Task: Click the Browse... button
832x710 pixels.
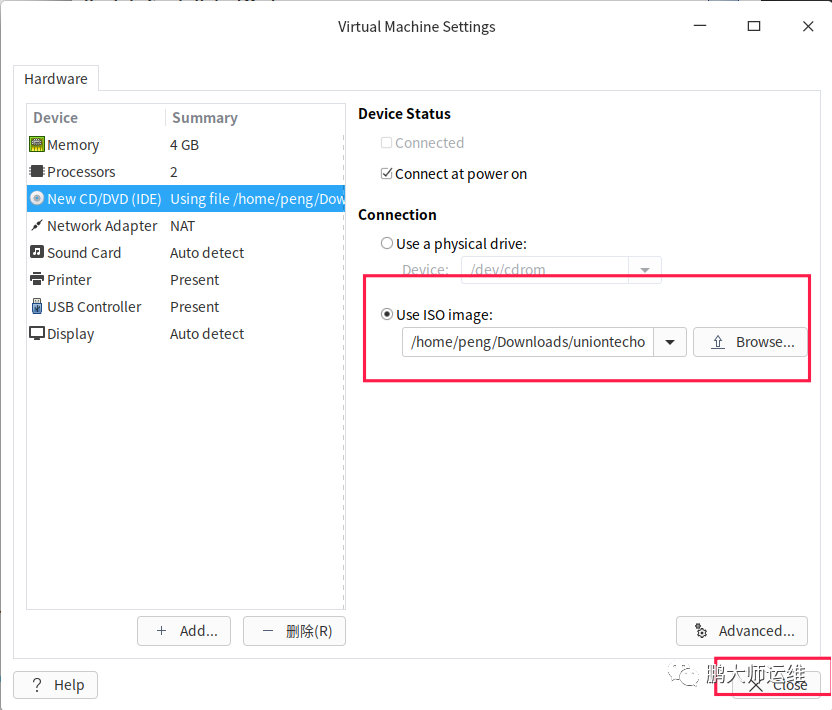Action: click(x=751, y=342)
